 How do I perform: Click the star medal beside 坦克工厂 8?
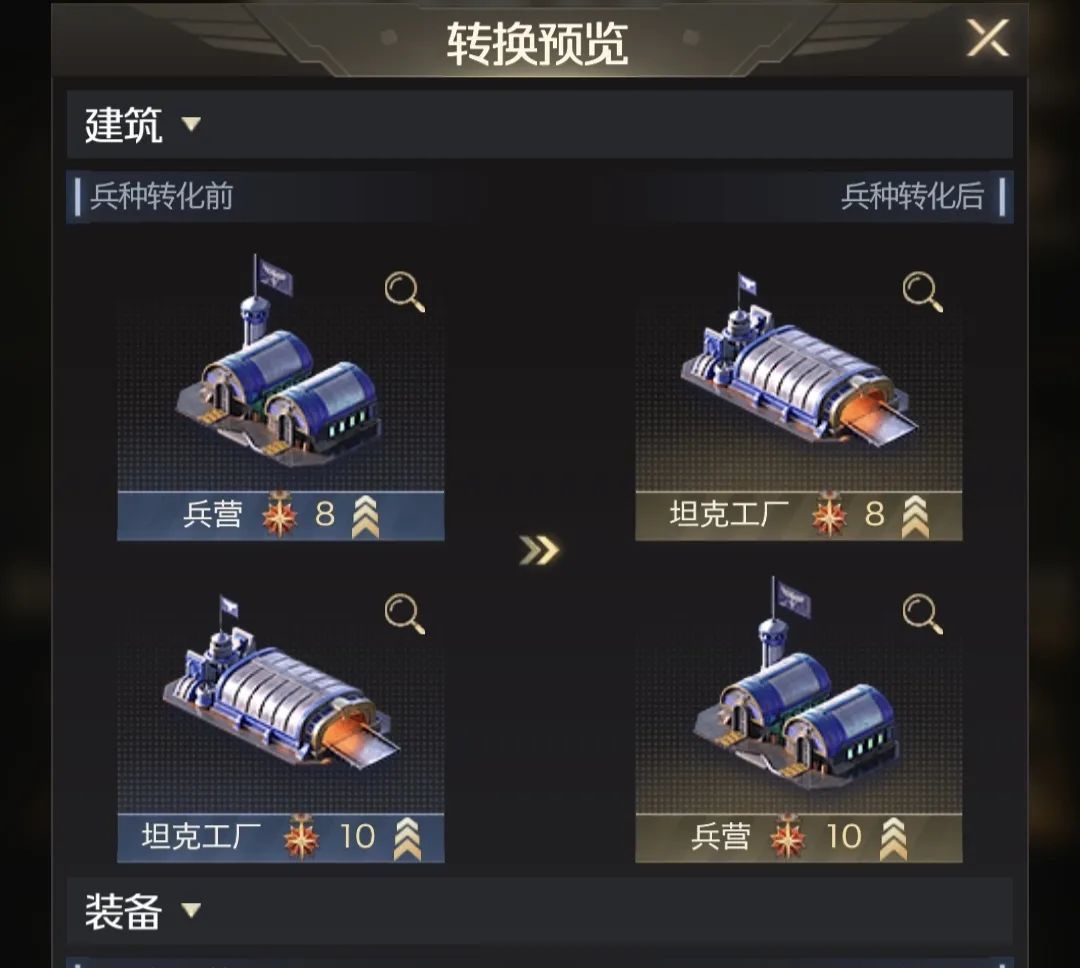click(829, 514)
